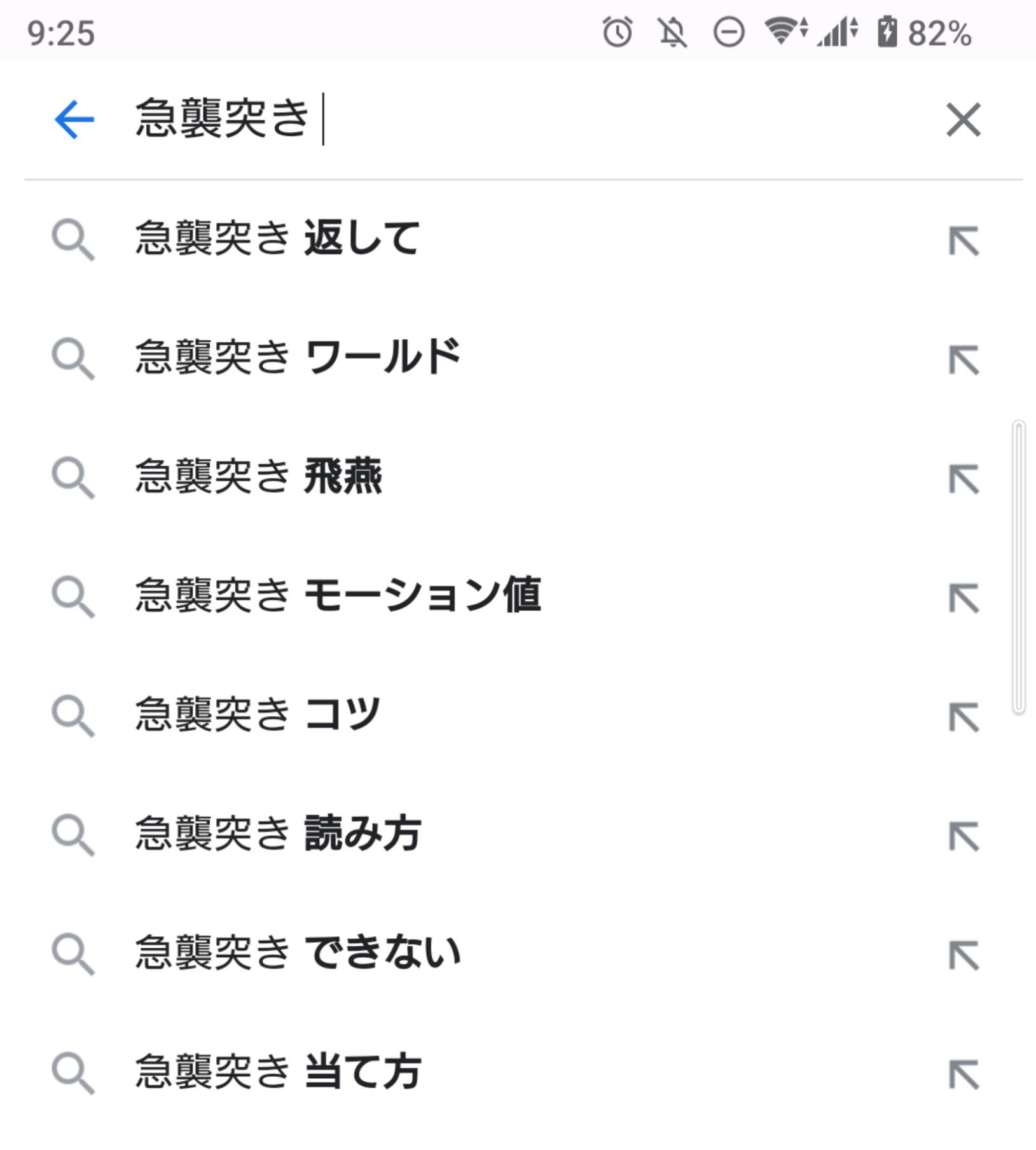Tap the alarm clock status icon
Viewport: 1036px width, 1150px height.
pos(617,32)
